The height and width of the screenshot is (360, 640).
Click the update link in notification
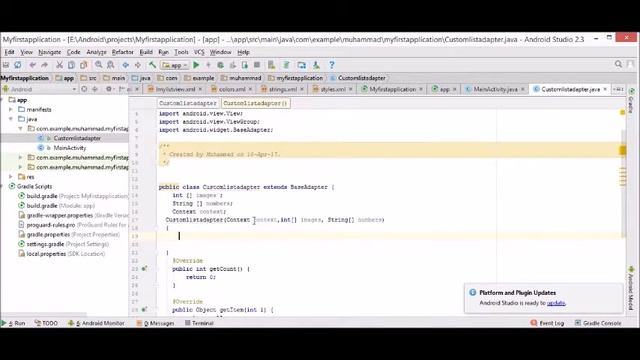556,303
